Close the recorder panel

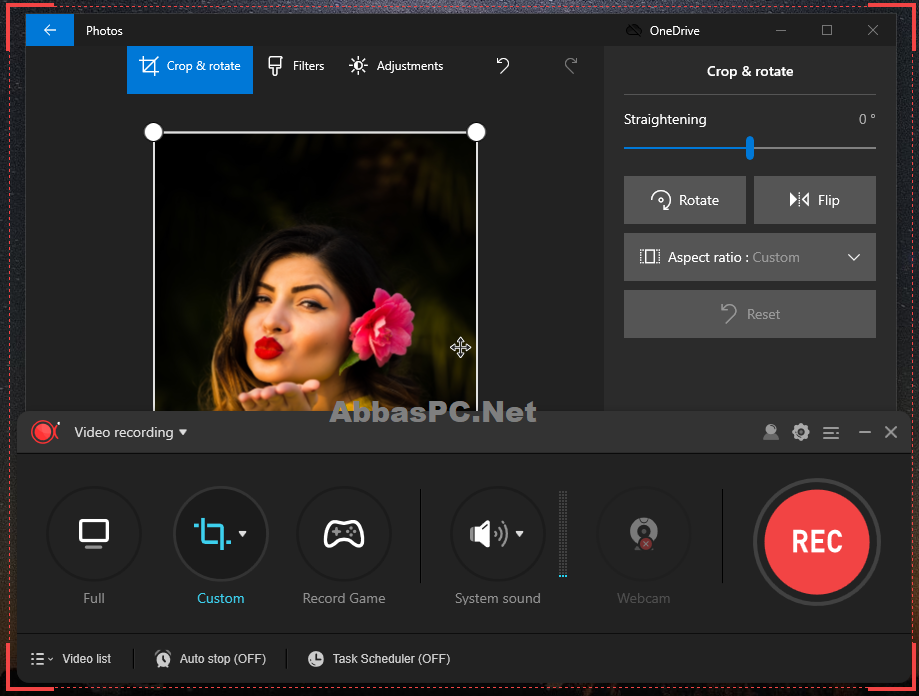891,432
